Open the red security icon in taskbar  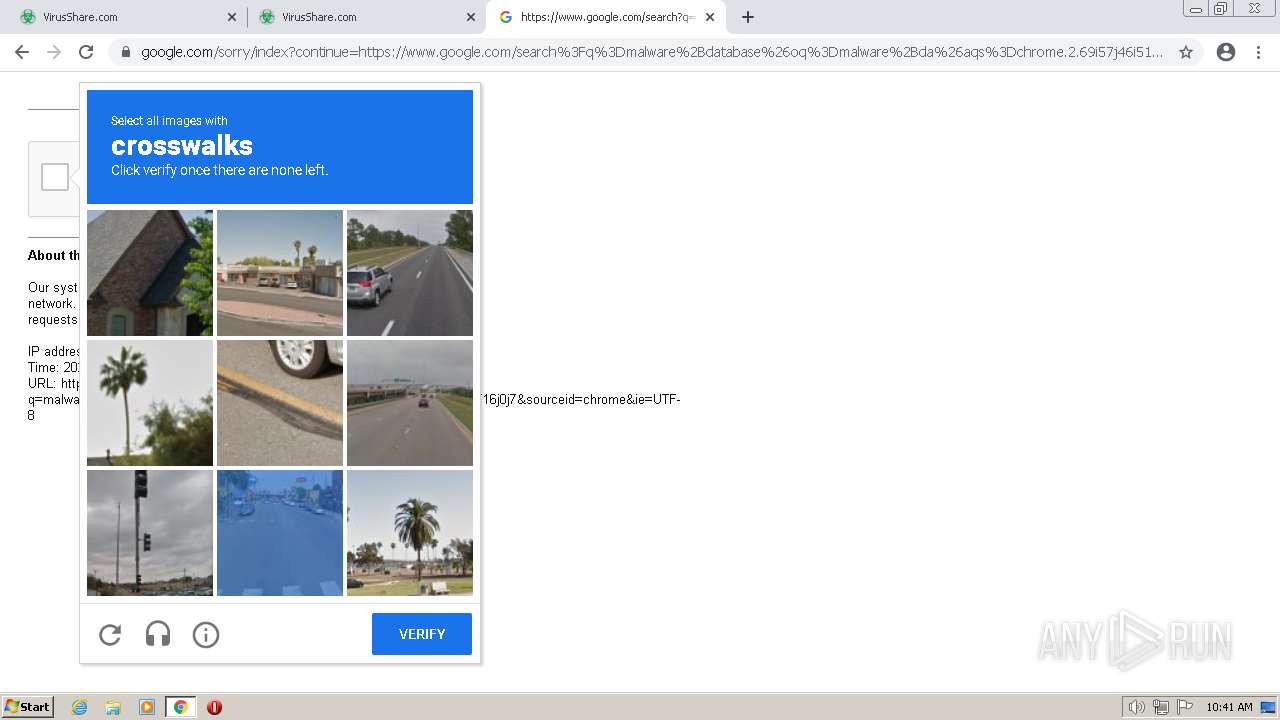coord(214,707)
